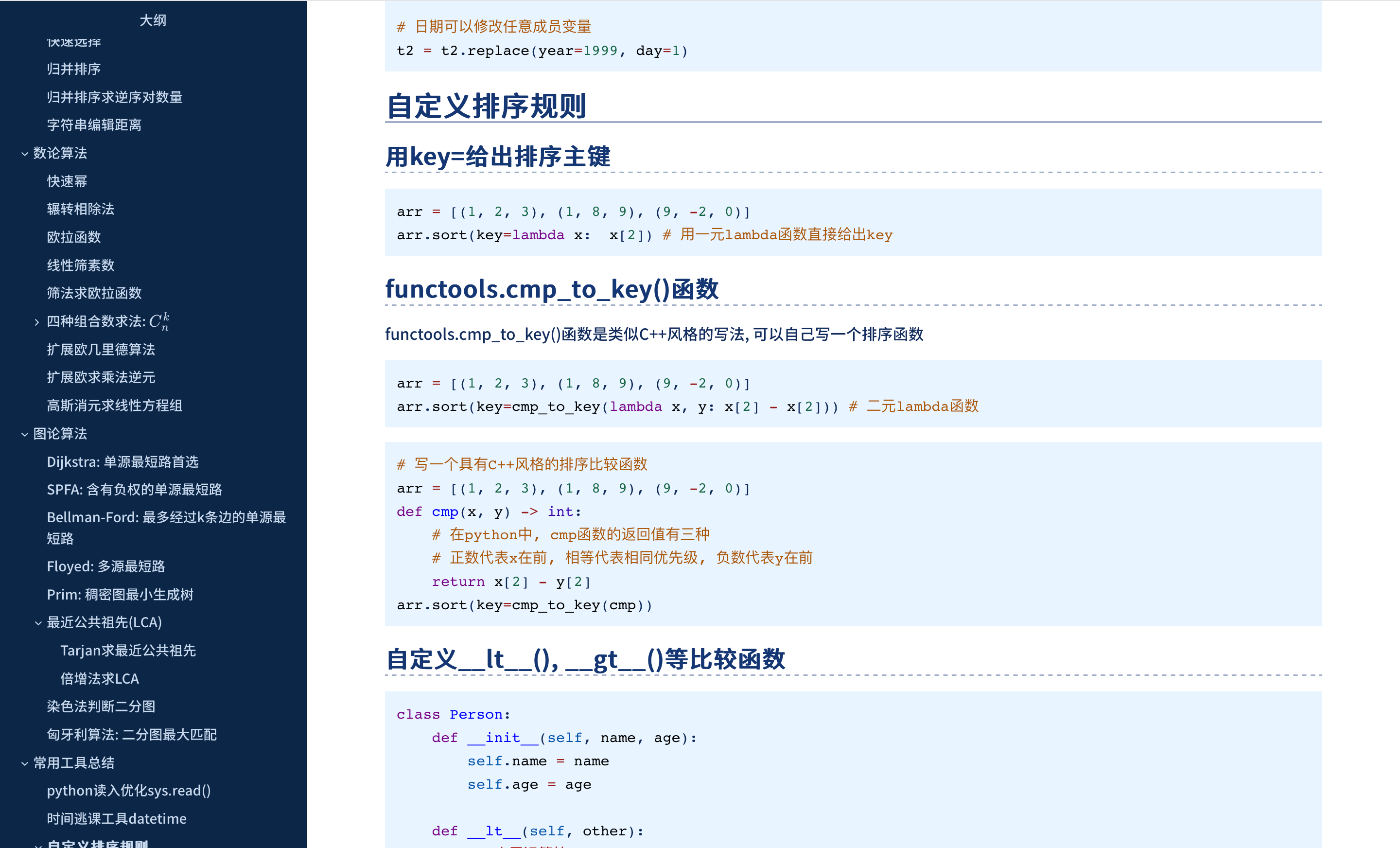Open 扩展欧求乘法逆元 in outline

click(x=101, y=377)
